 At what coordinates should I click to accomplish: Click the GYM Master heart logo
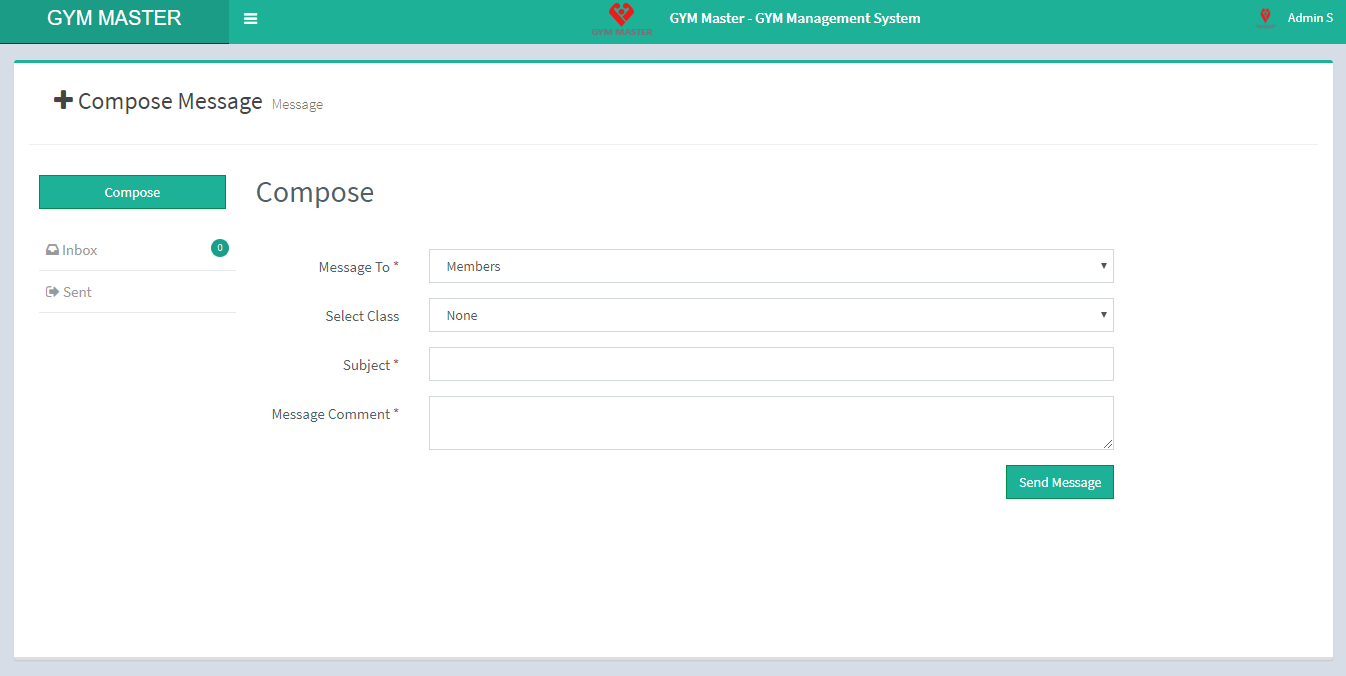[622, 17]
